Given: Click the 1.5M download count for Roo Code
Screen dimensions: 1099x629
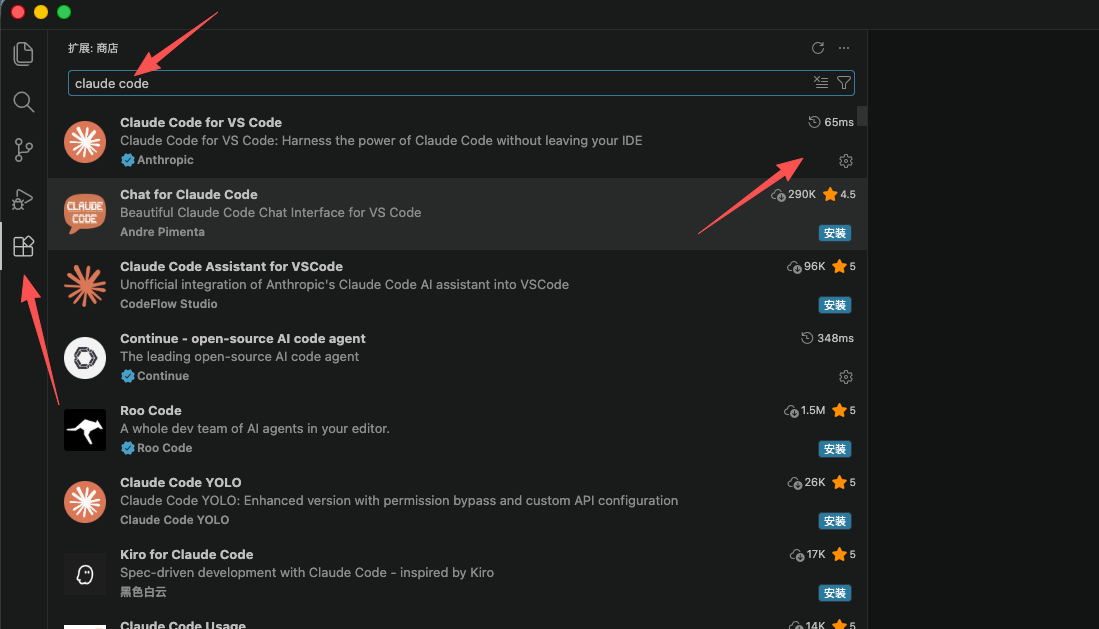Looking at the screenshot, I should 805,410.
